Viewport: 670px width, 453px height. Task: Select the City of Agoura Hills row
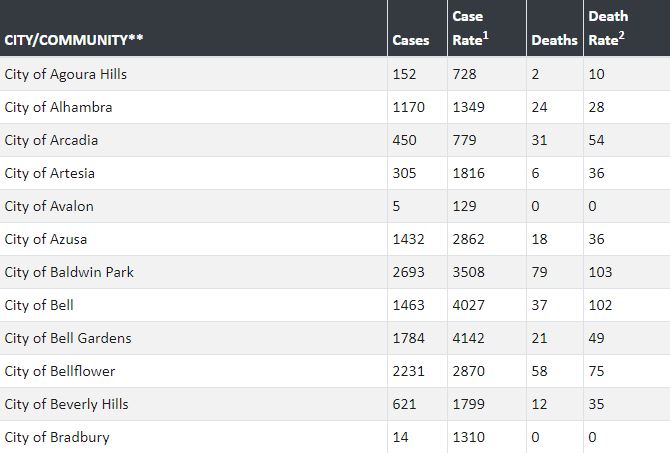tap(66, 74)
